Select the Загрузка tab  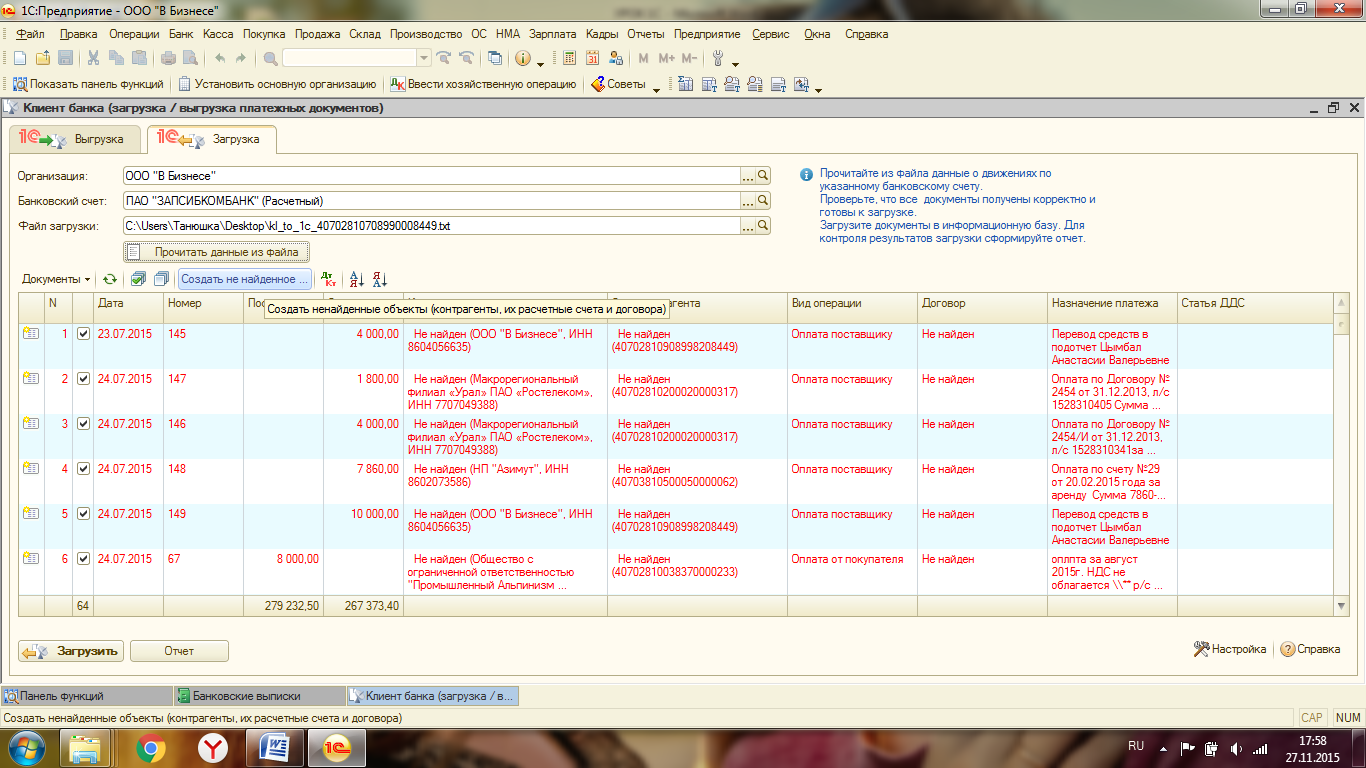(211, 139)
